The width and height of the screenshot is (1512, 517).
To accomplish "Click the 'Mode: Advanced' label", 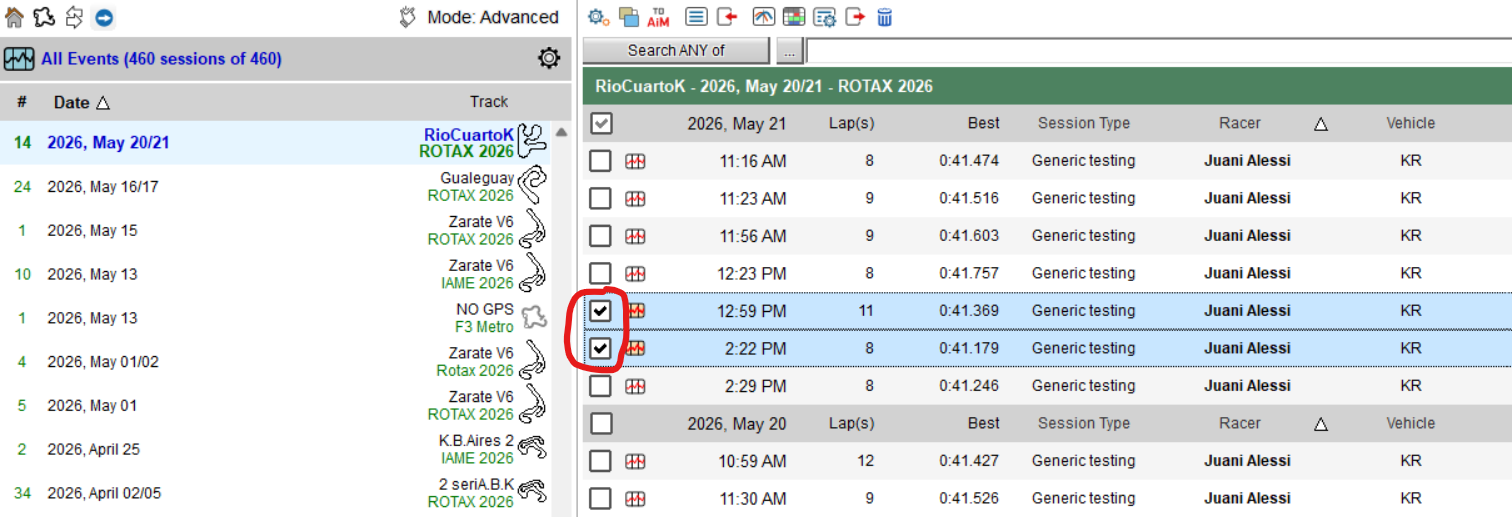I will coord(493,17).
